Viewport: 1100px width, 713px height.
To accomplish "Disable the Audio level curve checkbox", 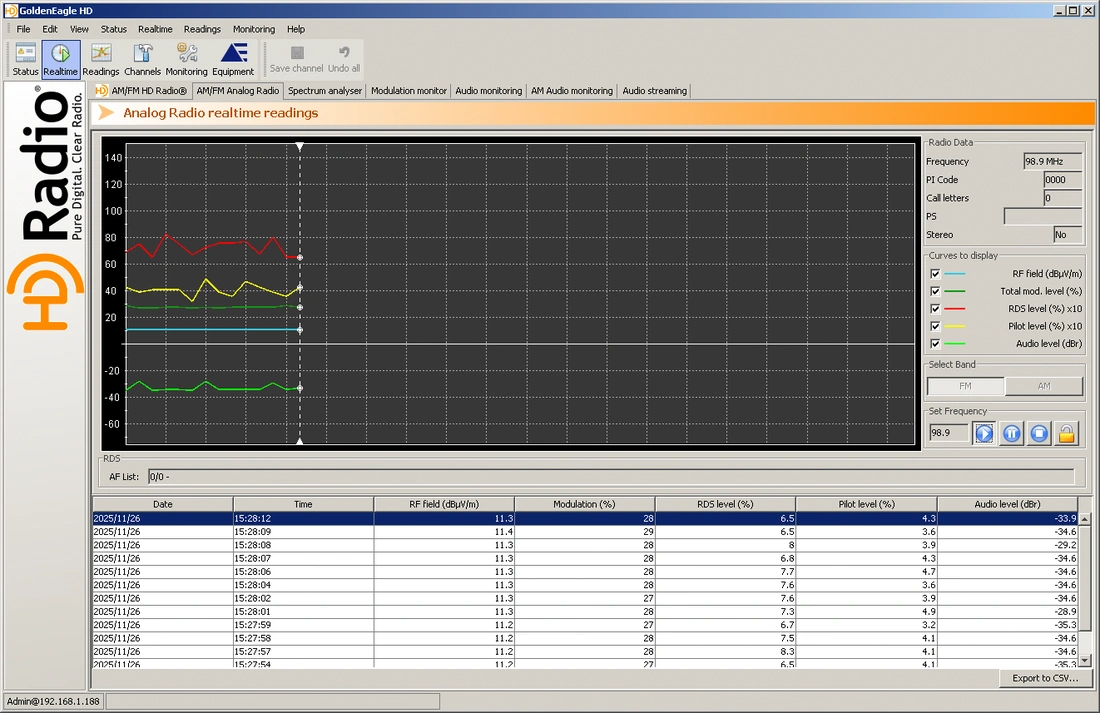I will pyautogui.click(x=935, y=343).
